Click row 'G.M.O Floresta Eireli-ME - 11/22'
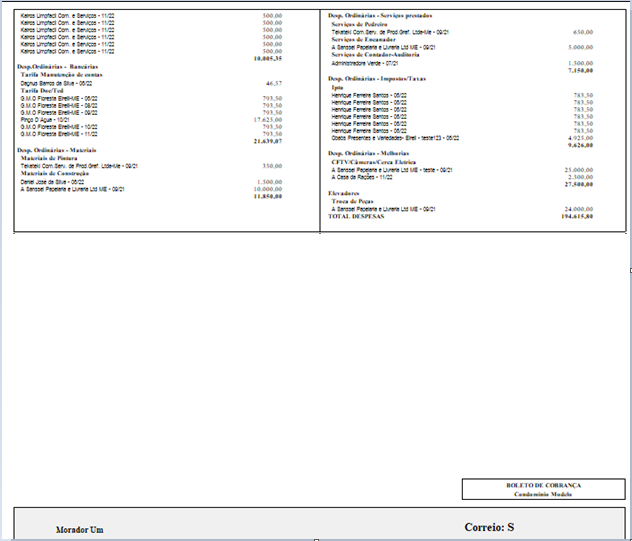Viewport: 632px width, 541px height. (x=59, y=134)
